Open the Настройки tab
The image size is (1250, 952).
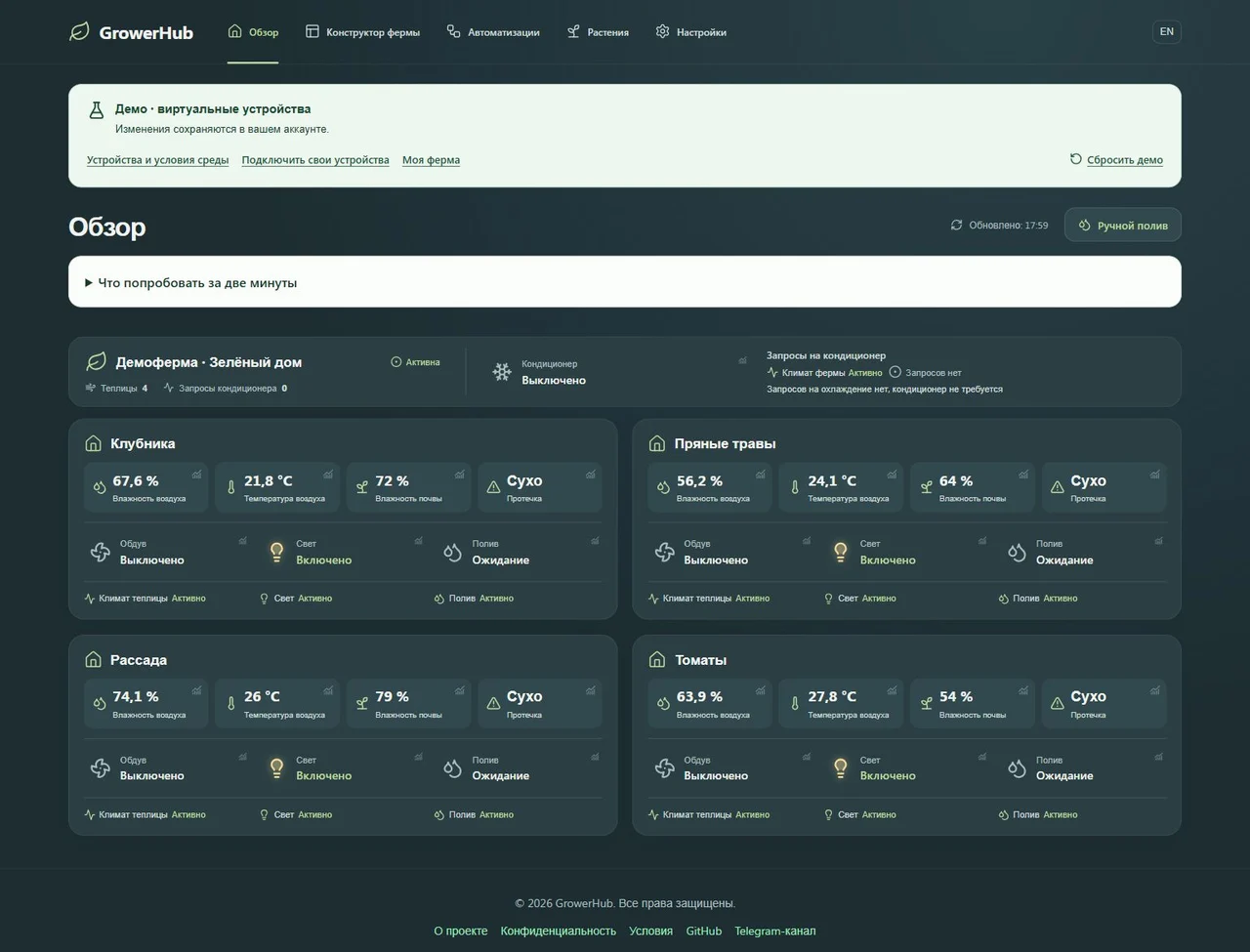coord(690,32)
